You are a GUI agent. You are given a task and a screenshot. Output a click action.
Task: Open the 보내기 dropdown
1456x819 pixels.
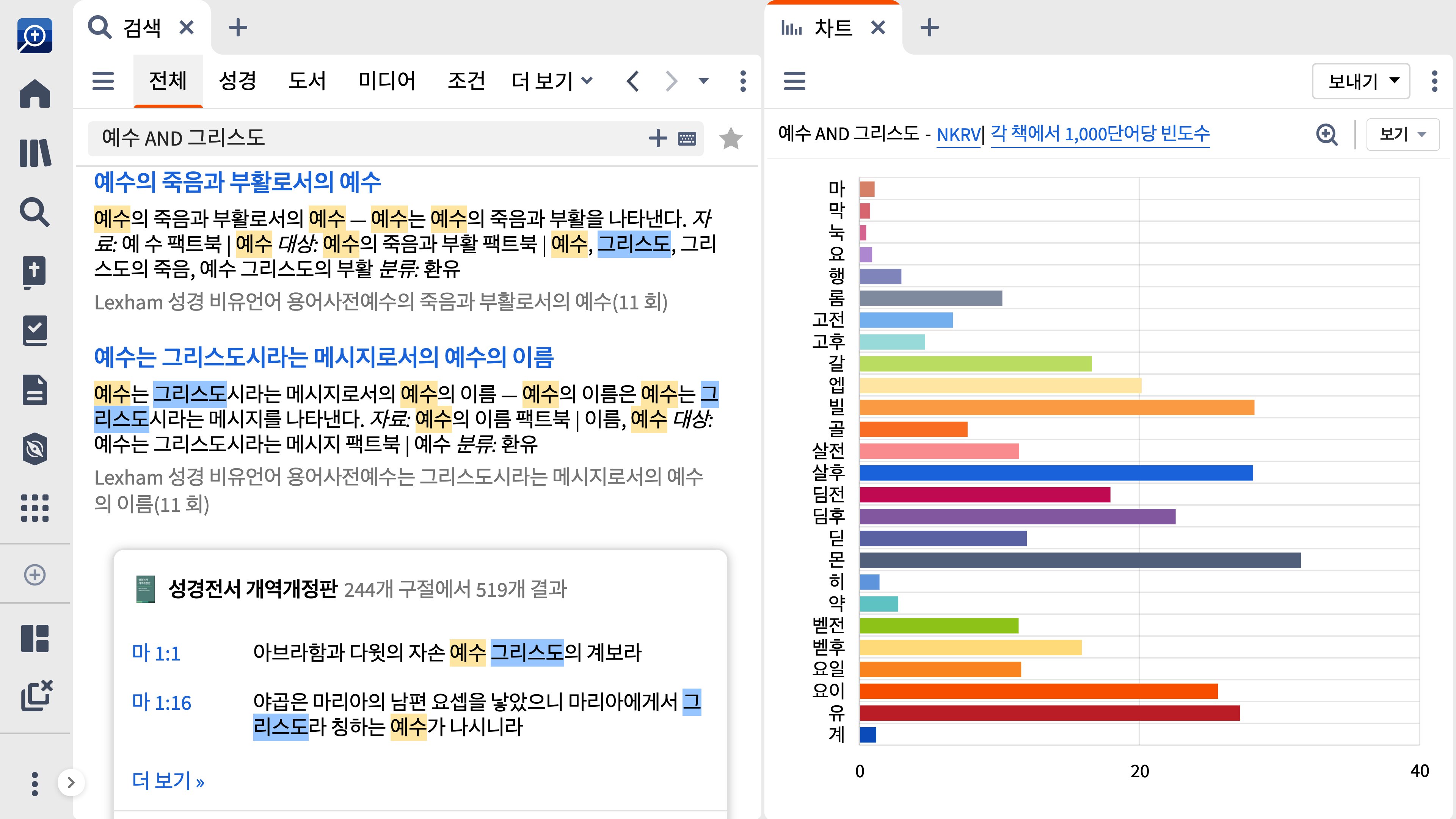(1361, 81)
